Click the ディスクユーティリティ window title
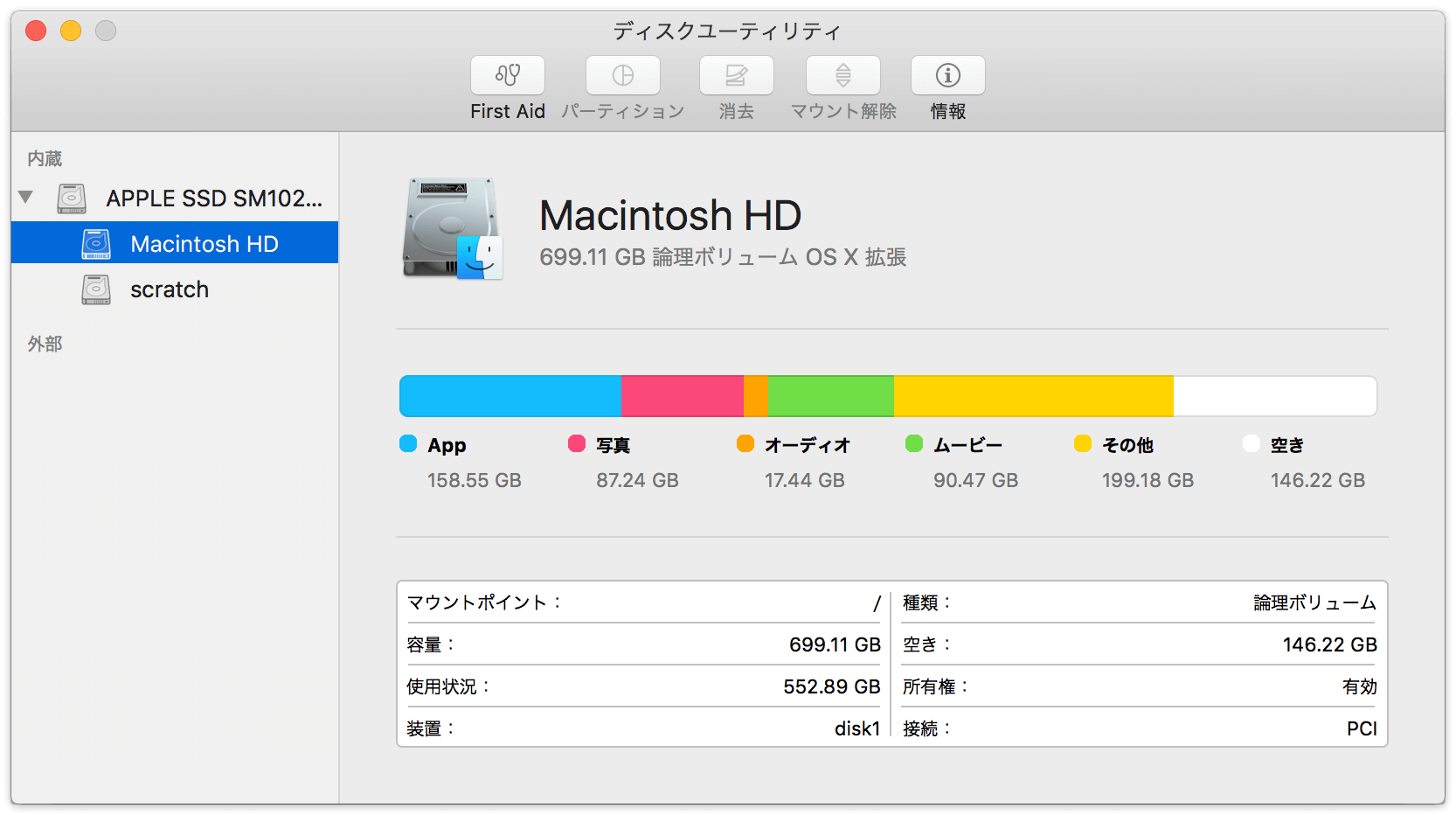This screenshot has height=815, width=1456. coord(727,31)
